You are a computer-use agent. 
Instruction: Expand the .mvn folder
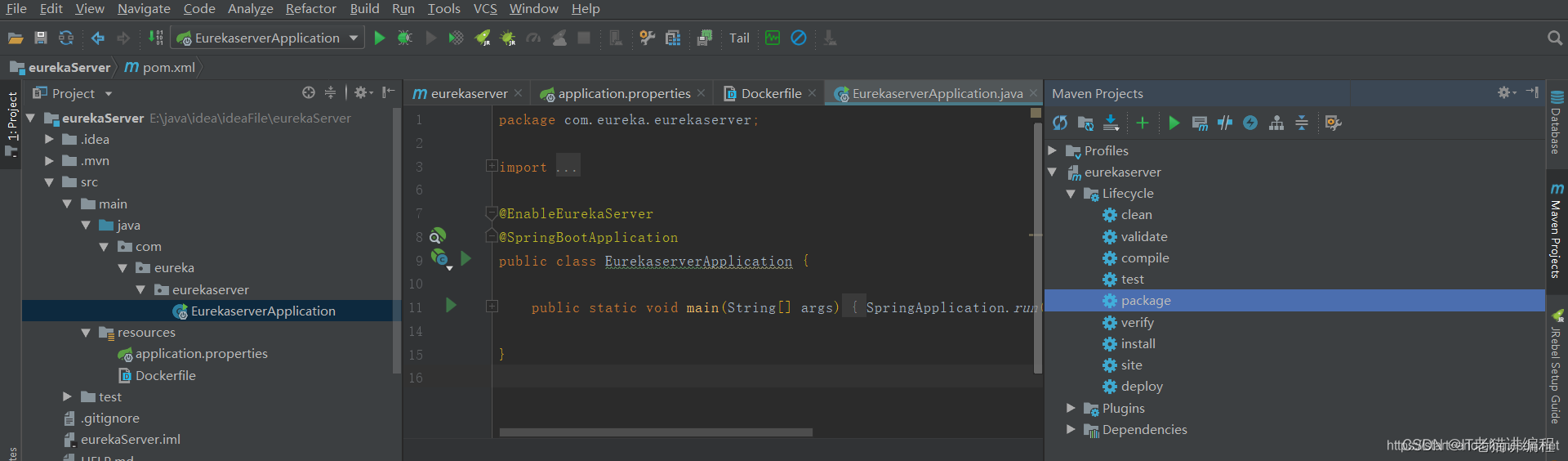48,161
